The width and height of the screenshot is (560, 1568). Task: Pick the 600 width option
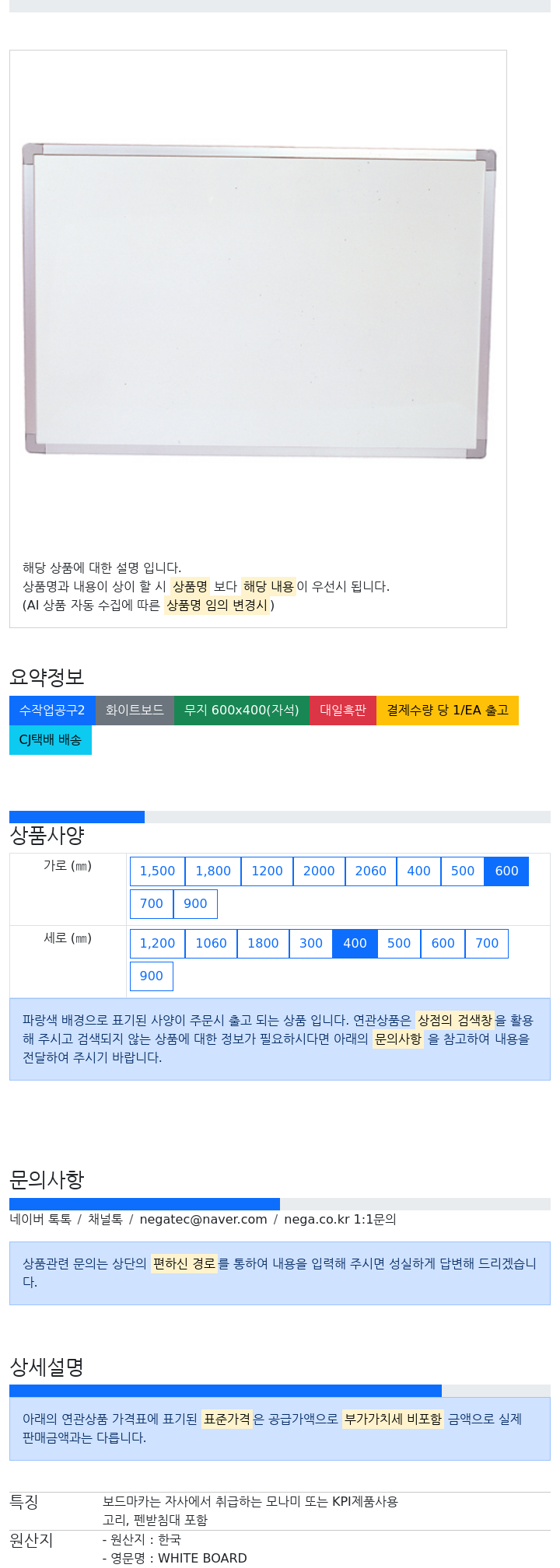click(506, 871)
